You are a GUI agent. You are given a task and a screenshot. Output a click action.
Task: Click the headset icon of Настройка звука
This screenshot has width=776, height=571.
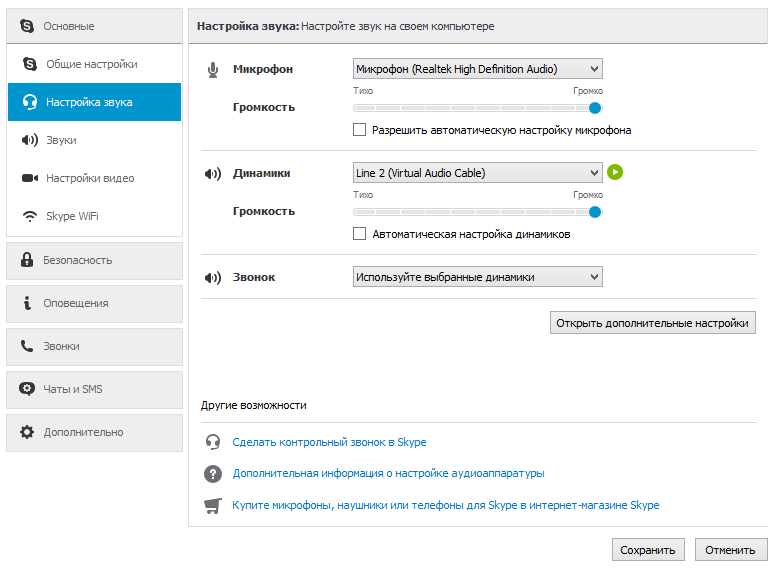tap(30, 102)
